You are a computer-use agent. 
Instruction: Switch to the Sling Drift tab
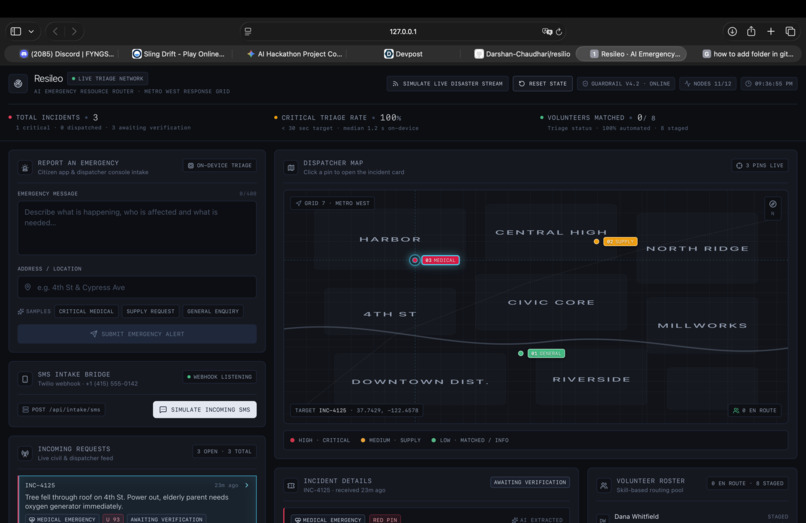click(178, 53)
